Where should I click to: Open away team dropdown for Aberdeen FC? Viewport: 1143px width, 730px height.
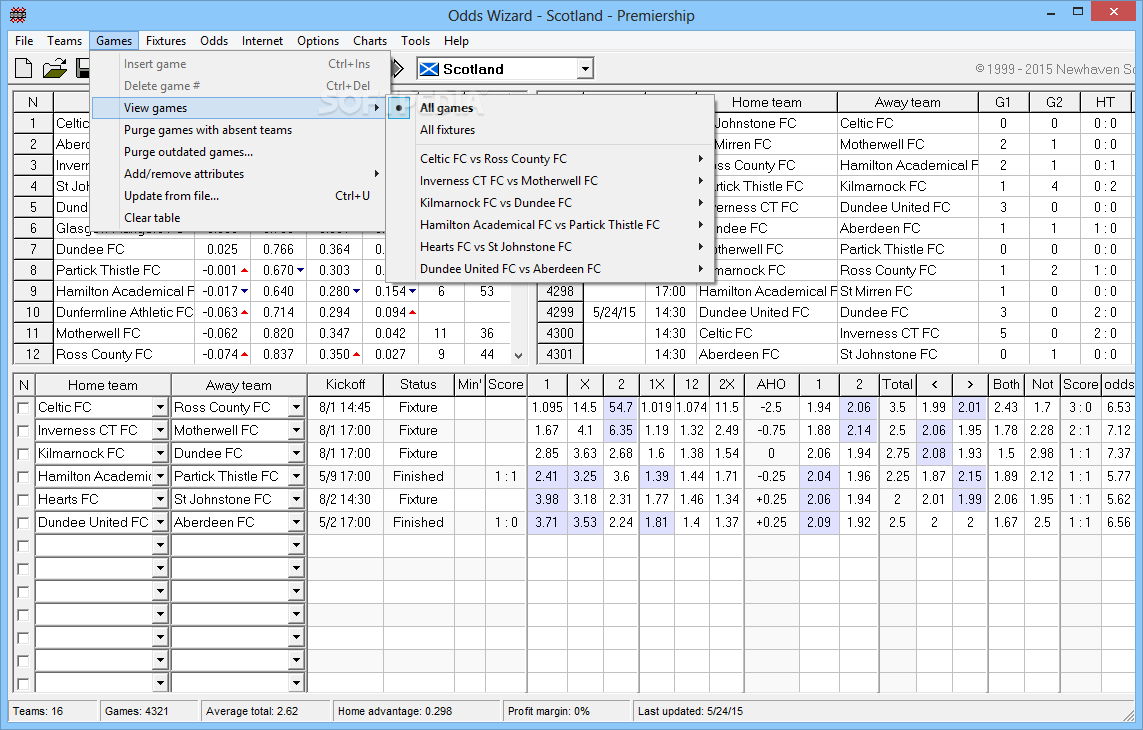(x=296, y=523)
